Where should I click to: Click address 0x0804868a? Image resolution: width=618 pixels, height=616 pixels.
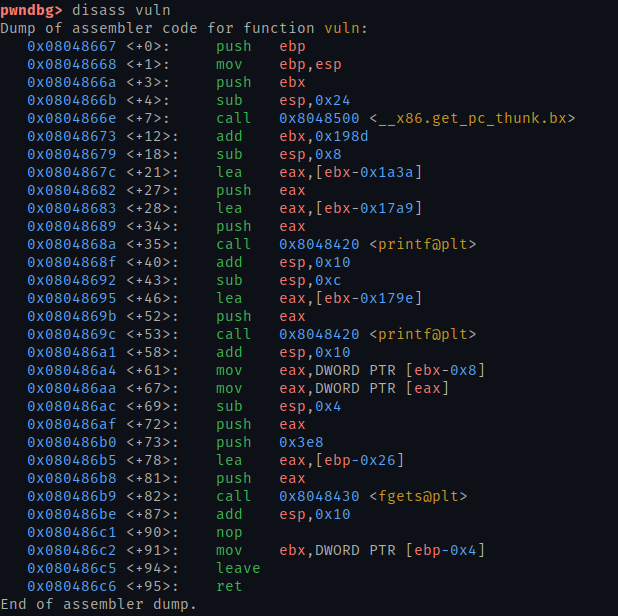click(x=72, y=244)
